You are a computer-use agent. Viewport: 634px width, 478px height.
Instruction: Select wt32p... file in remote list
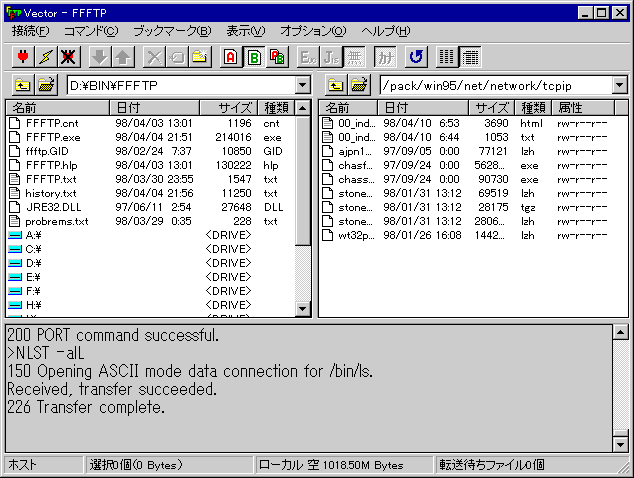356,235
